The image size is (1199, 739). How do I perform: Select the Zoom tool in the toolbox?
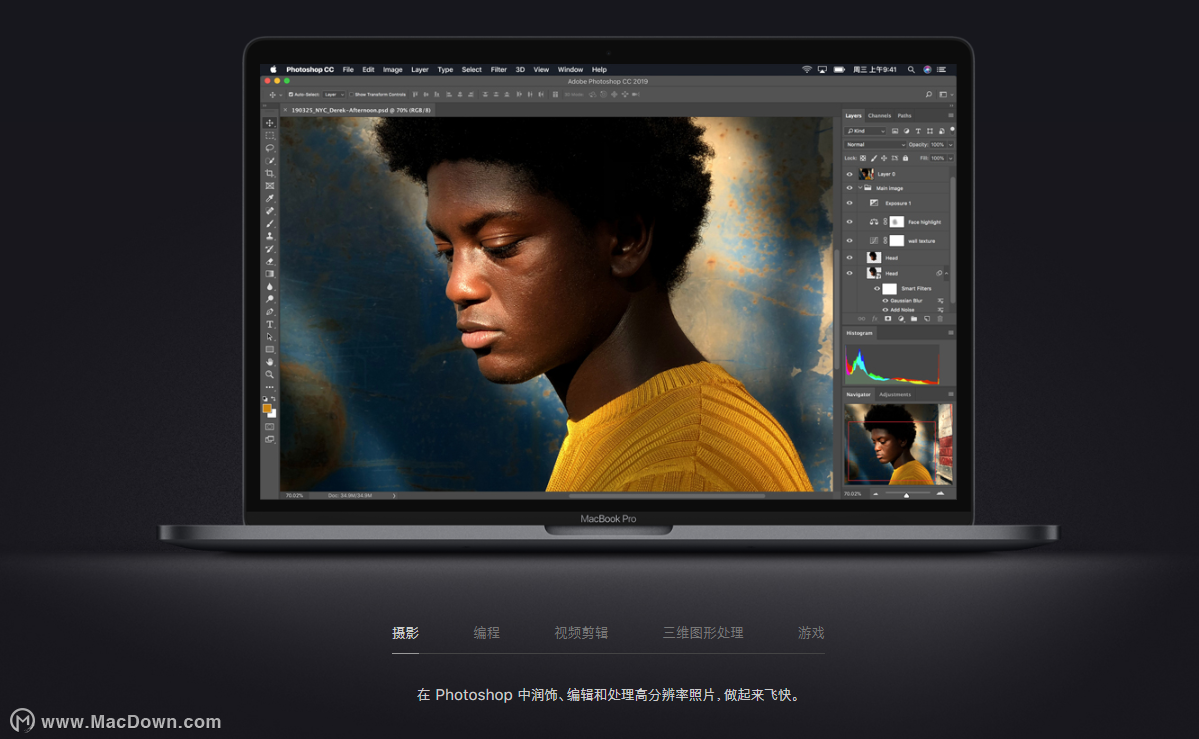click(269, 375)
